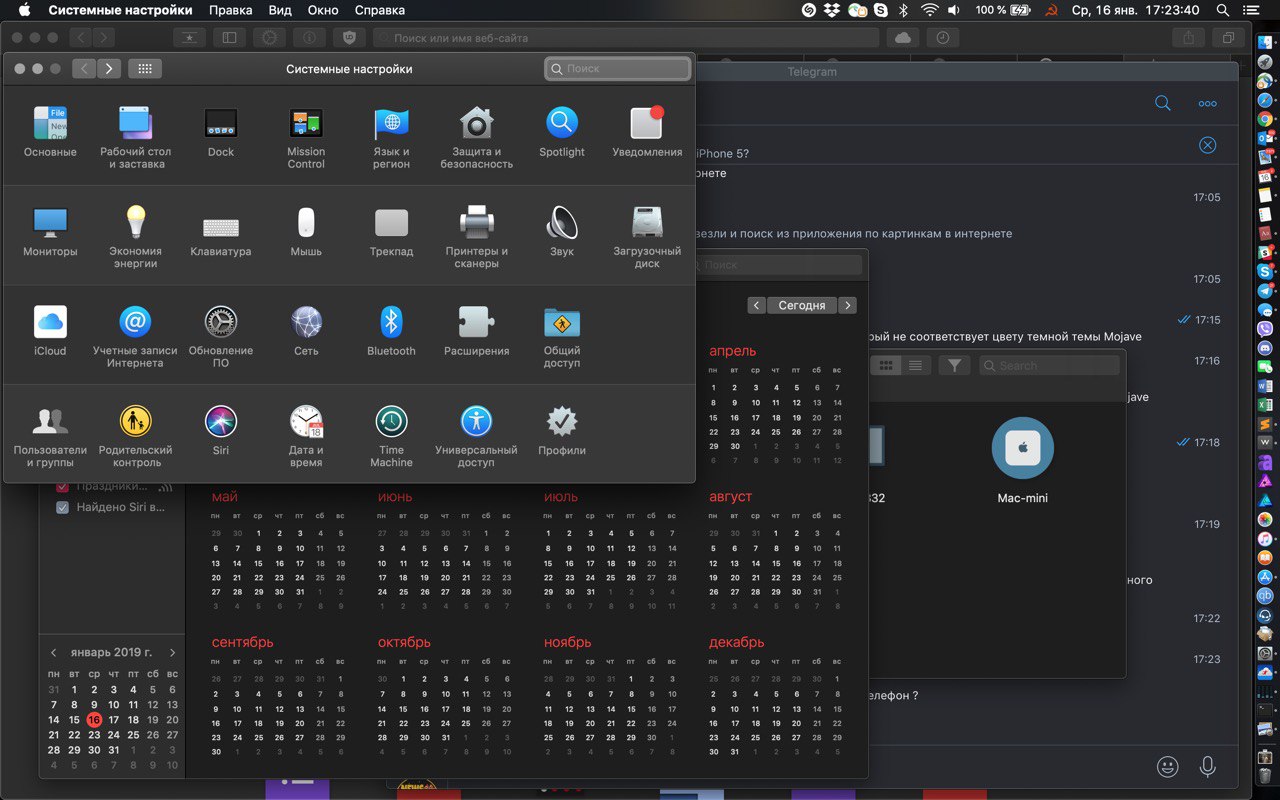Open Звук preferences pane
The height and width of the screenshot is (800, 1280).
(x=562, y=232)
